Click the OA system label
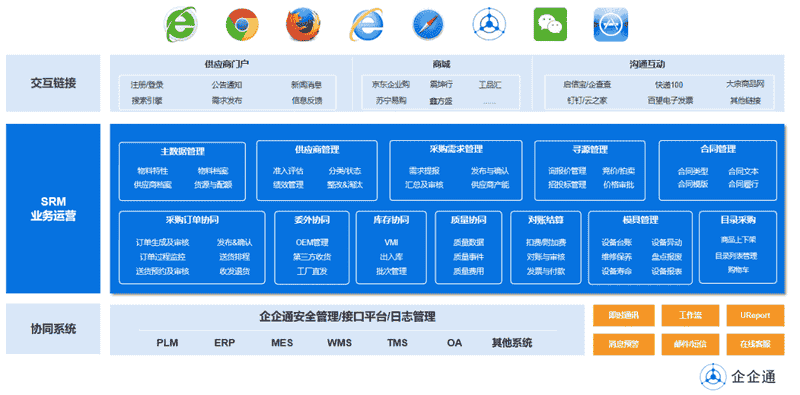Viewport: 800px width, 395px height. (x=454, y=342)
